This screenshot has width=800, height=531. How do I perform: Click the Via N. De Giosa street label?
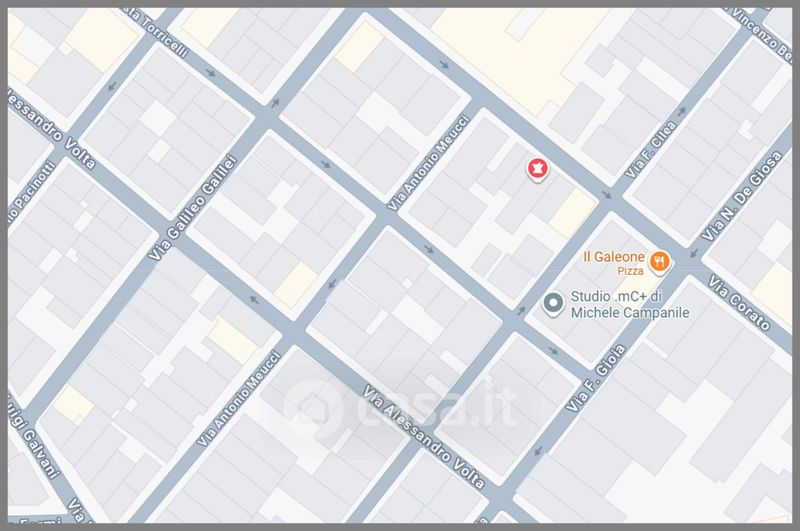(x=741, y=196)
